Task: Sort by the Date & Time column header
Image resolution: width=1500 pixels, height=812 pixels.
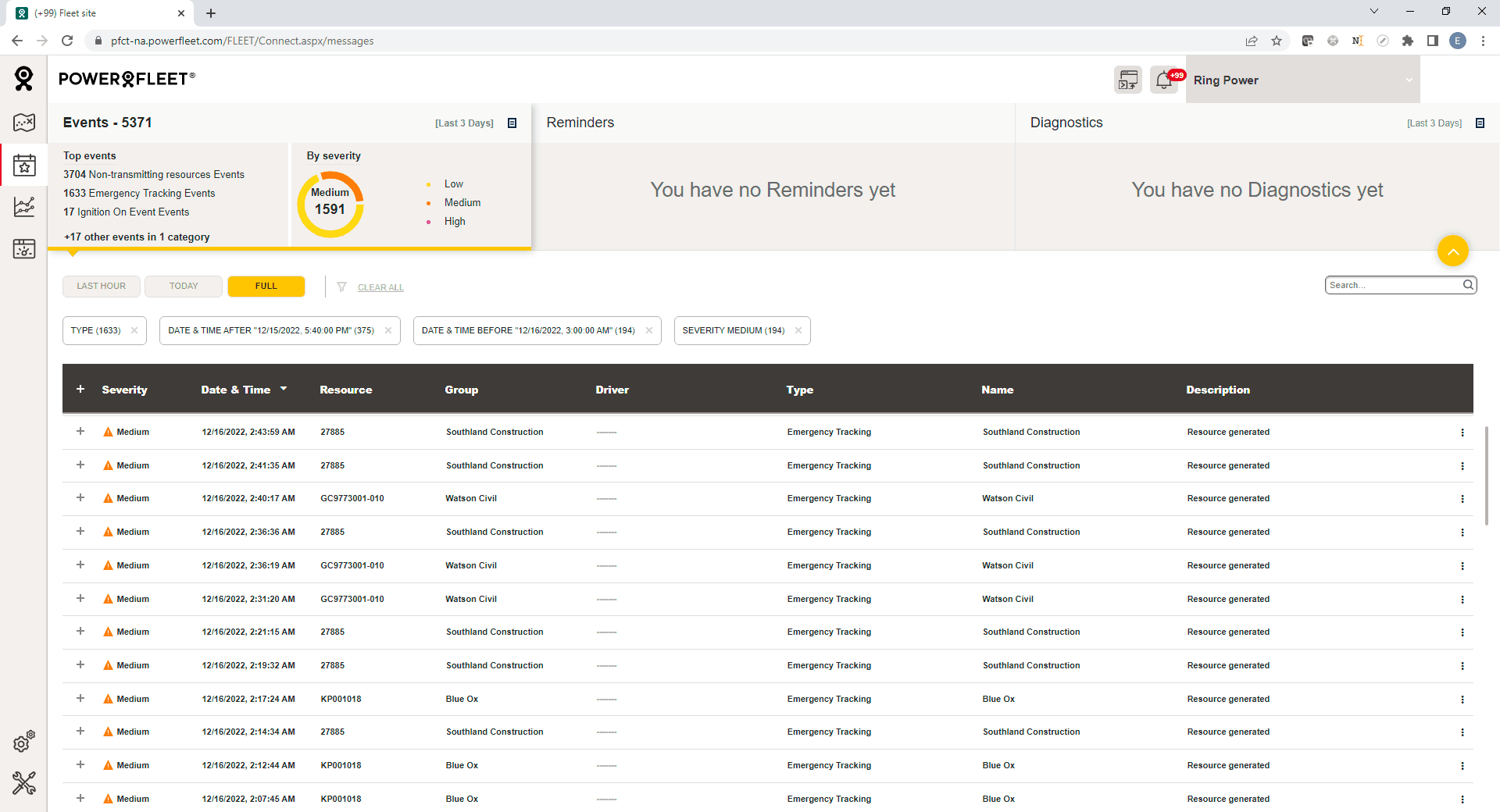Action: coord(236,390)
